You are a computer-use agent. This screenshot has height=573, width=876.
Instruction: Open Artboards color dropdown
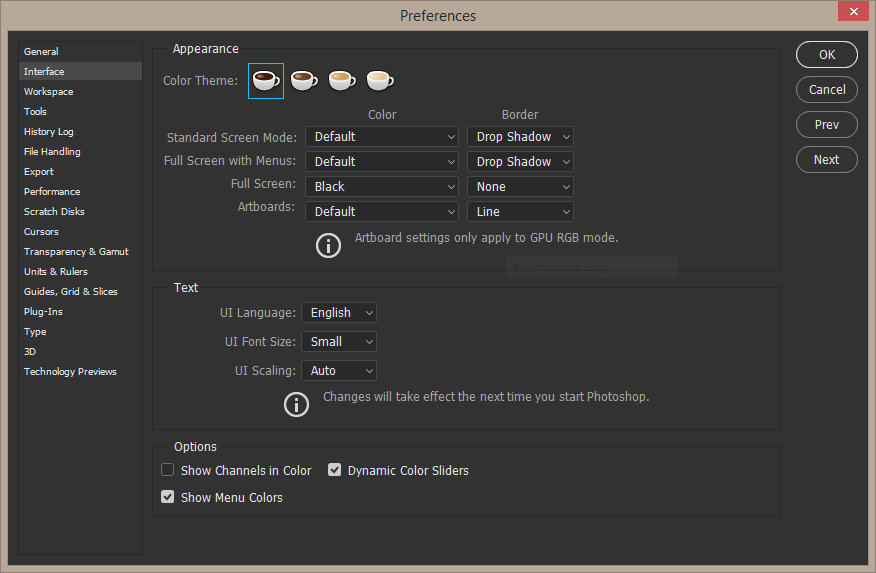382,212
